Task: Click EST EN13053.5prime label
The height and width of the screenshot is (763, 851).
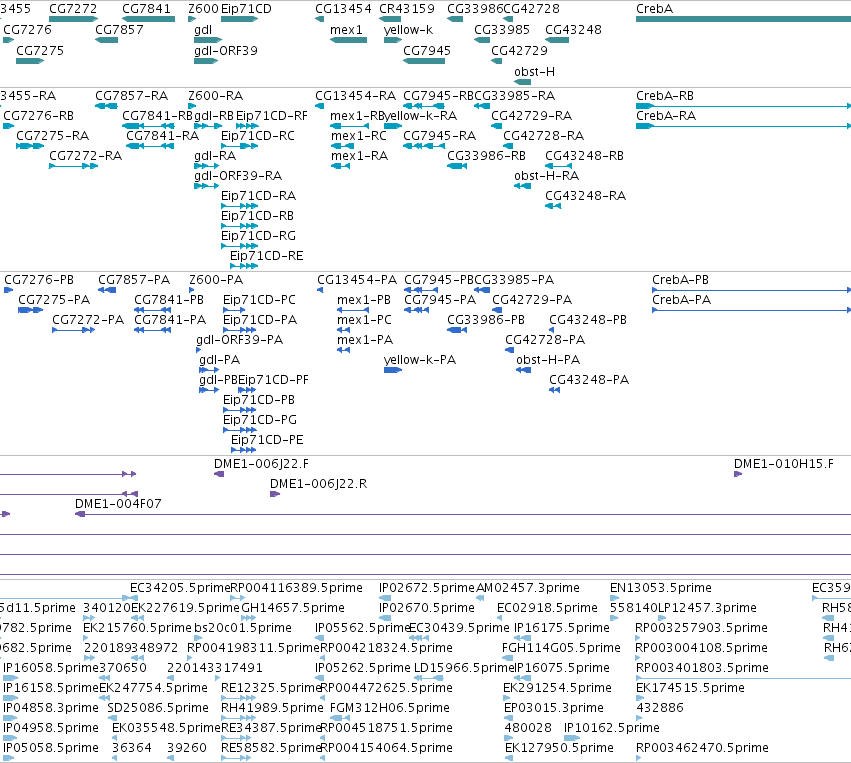Action: (661, 588)
